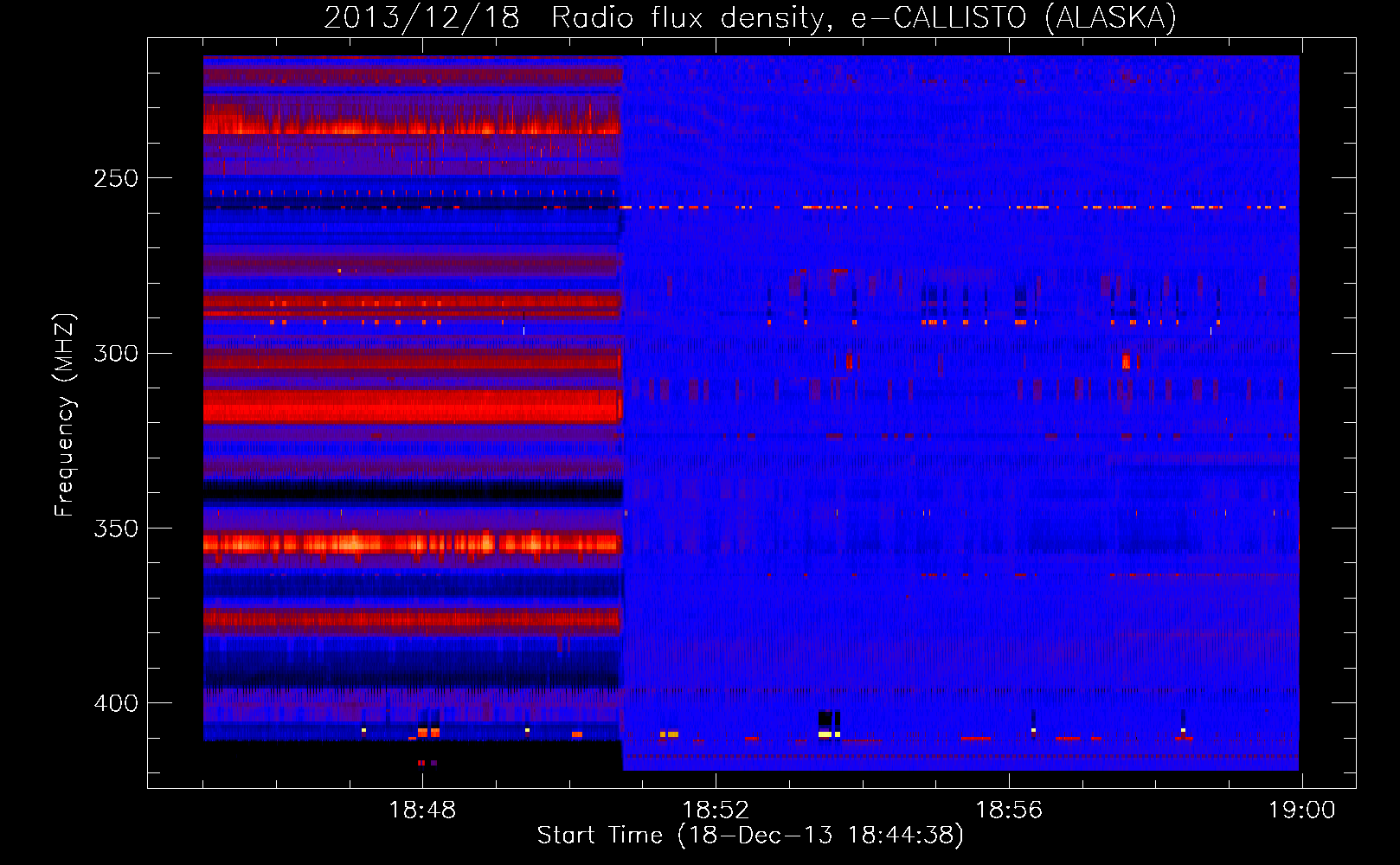Click the 350 frequency tick label

[x=116, y=529]
